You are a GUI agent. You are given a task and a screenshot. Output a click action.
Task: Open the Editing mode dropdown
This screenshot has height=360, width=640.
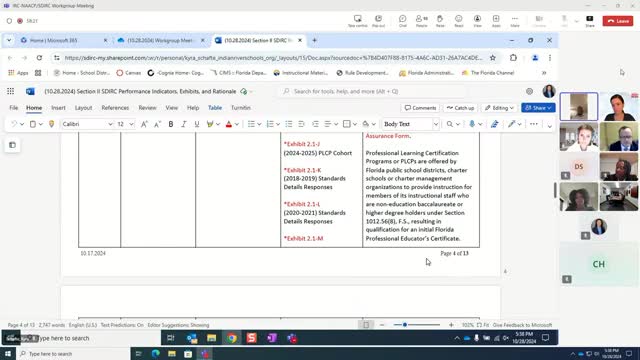[x=499, y=108]
